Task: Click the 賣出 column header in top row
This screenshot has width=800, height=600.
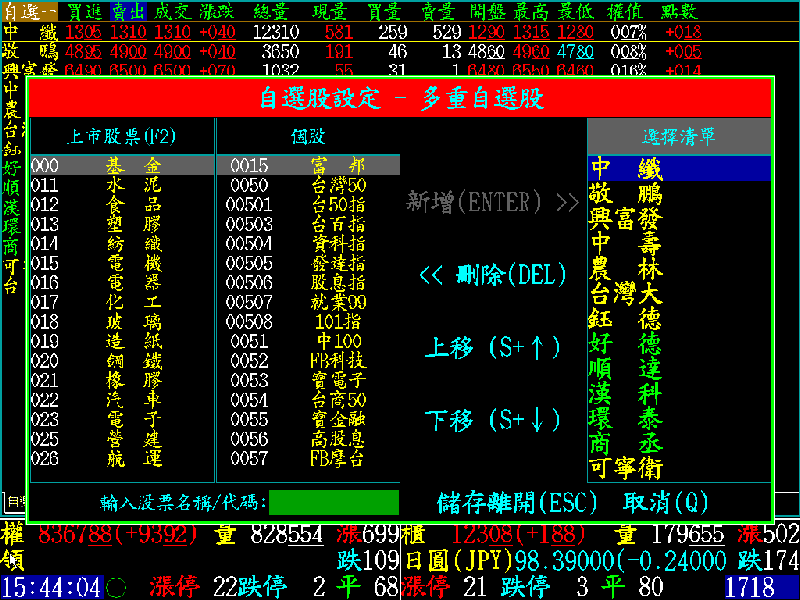Action: coord(127,11)
